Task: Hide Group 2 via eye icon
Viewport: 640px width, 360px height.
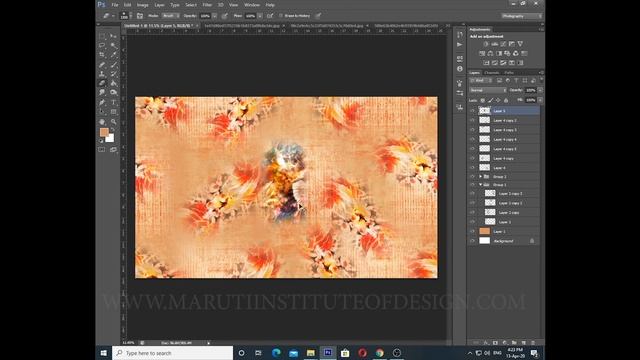Action: (473, 177)
